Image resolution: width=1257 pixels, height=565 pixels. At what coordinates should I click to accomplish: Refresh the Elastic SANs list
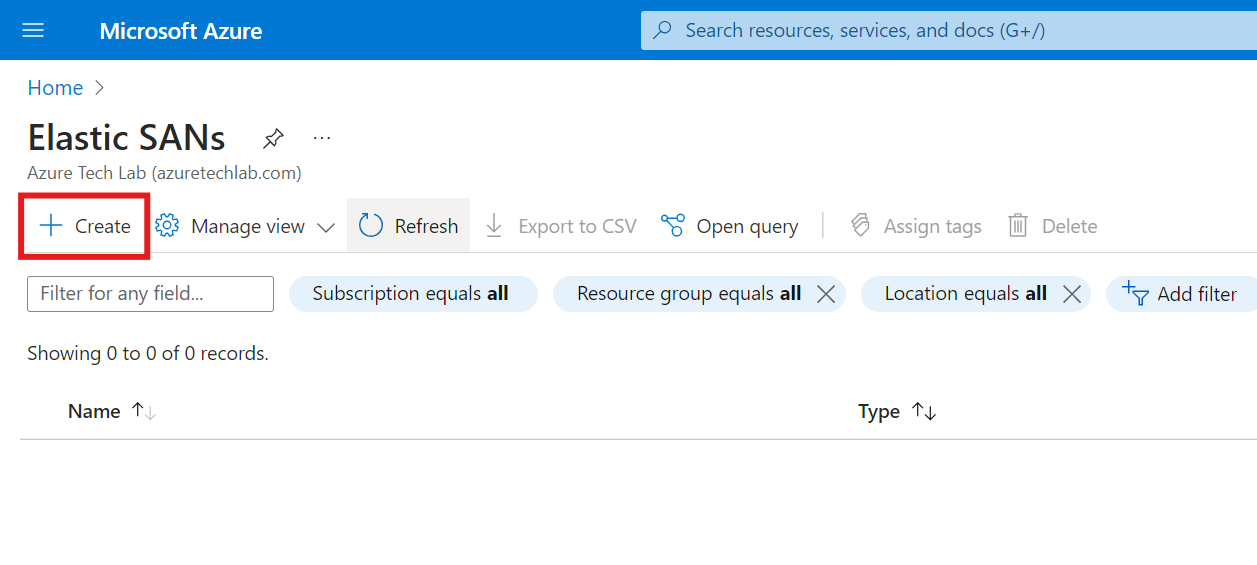coord(408,226)
